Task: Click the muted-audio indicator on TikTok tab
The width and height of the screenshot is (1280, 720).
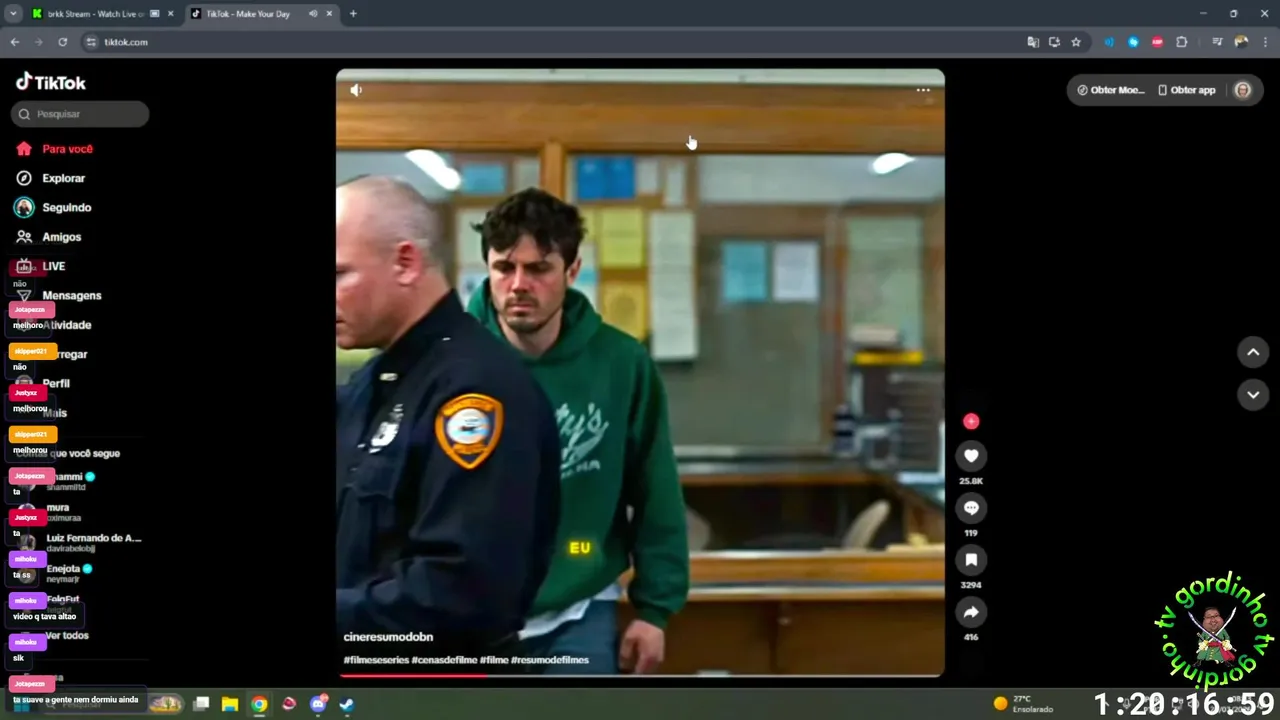Action: coord(313,14)
